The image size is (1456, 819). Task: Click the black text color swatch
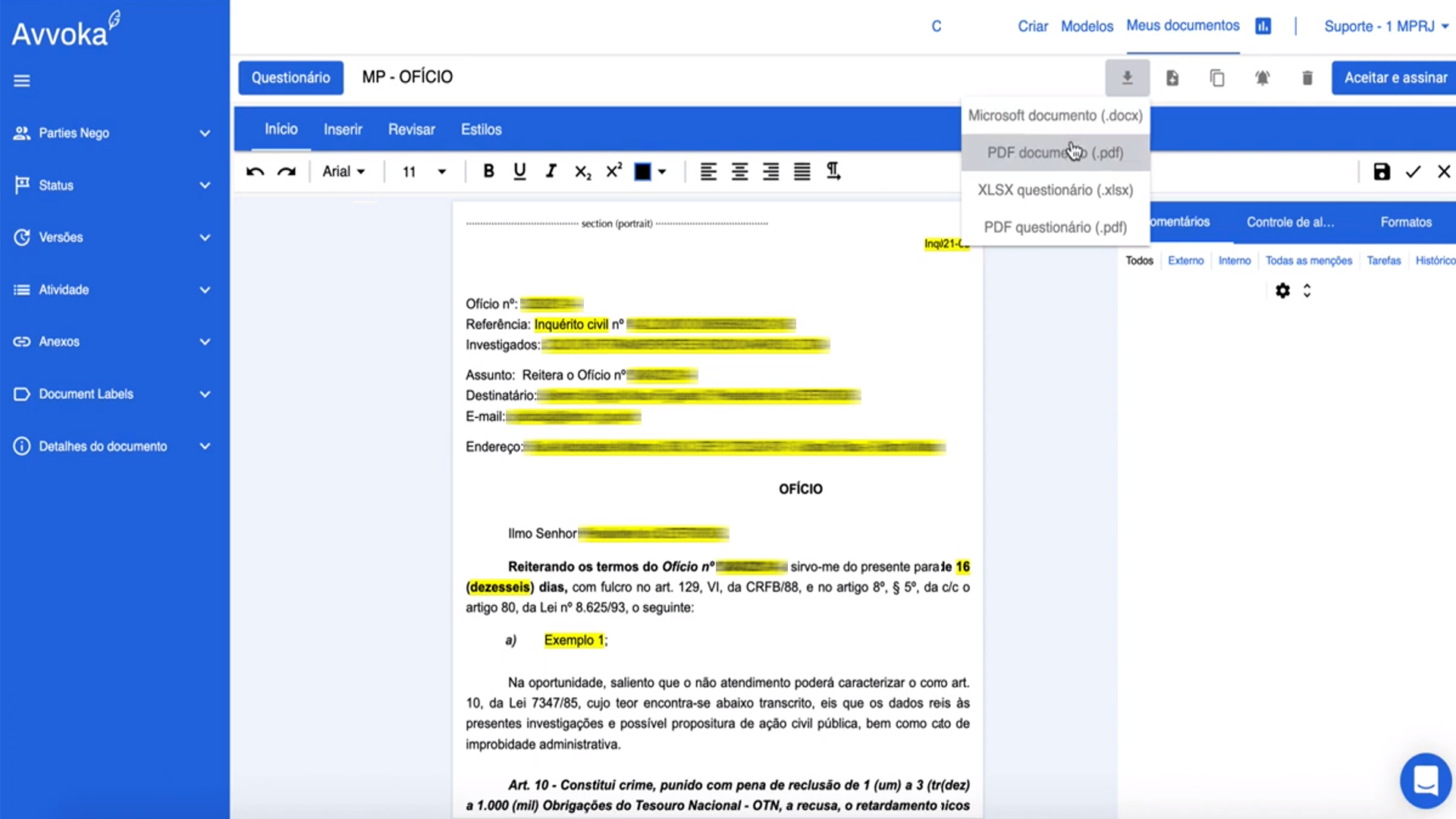coord(642,171)
